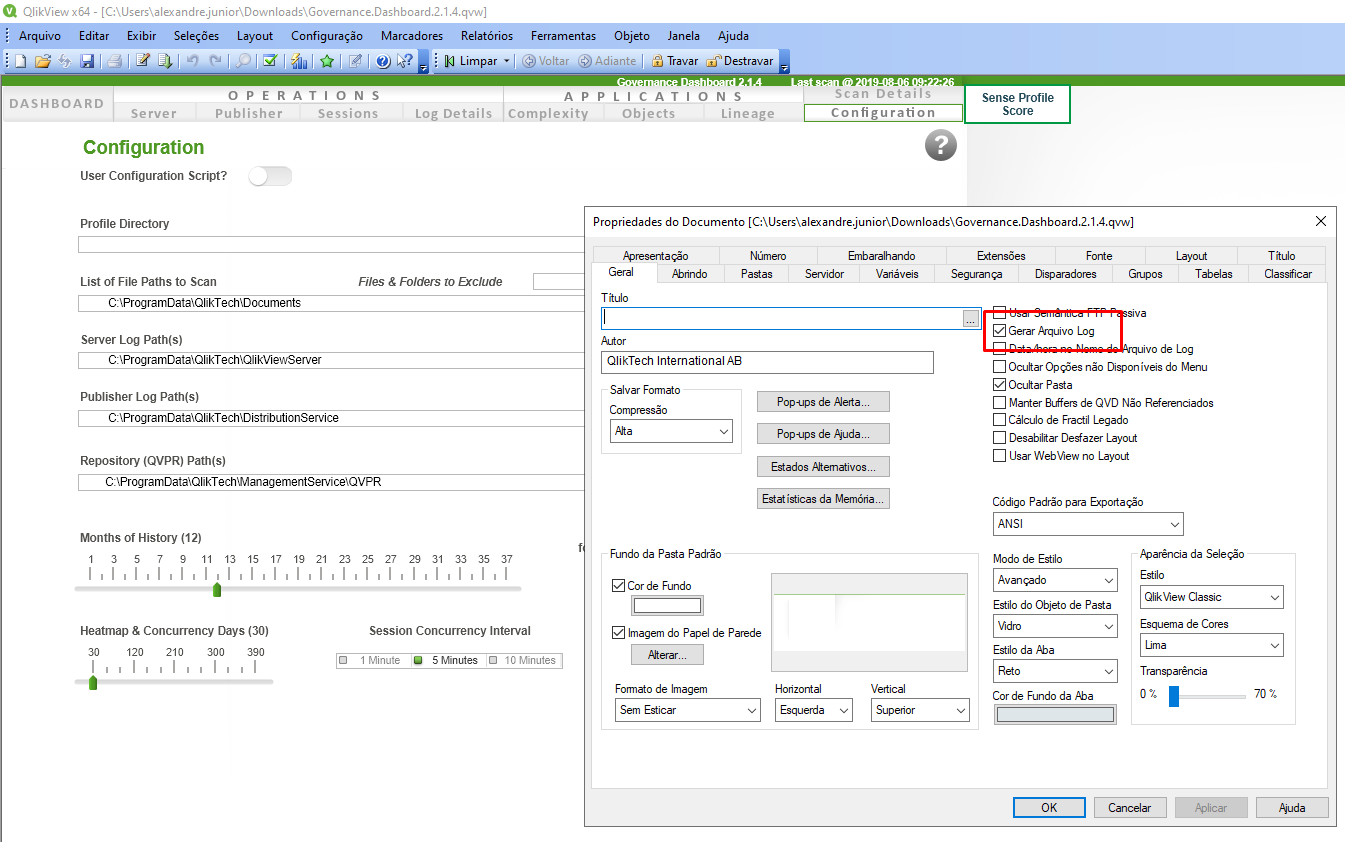Click the gray question mark help circle
Screen dimensions: 1345x842
tap(941, 145)
